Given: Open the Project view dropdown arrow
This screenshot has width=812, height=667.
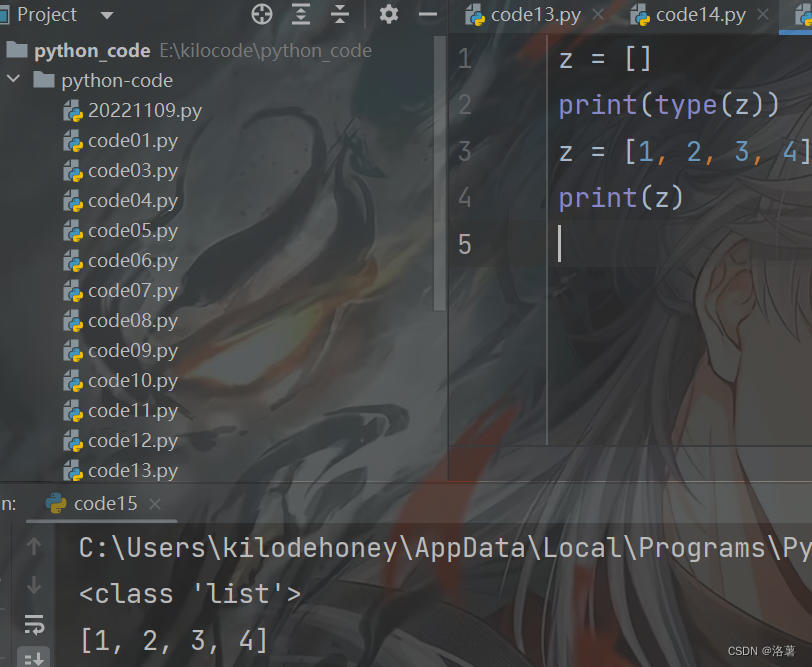Looking at the screenshot, I should (107, 16).
